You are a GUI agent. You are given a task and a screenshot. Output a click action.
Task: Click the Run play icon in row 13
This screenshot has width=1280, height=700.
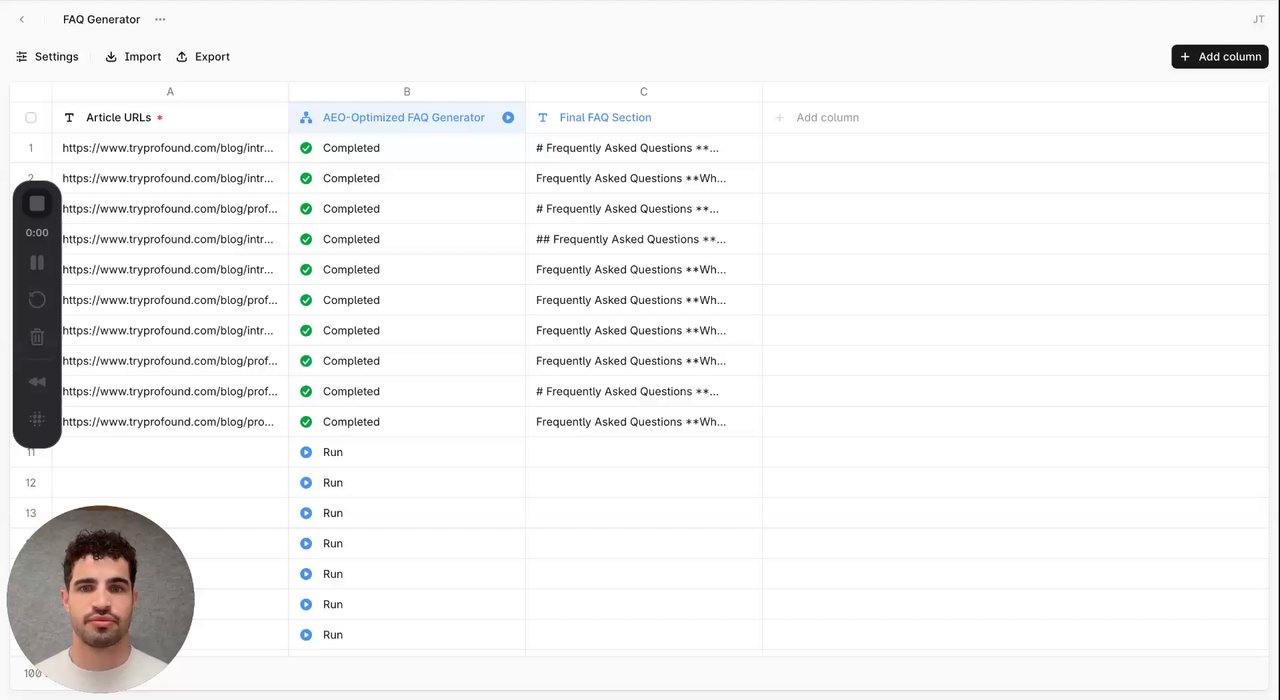point(306,513)
